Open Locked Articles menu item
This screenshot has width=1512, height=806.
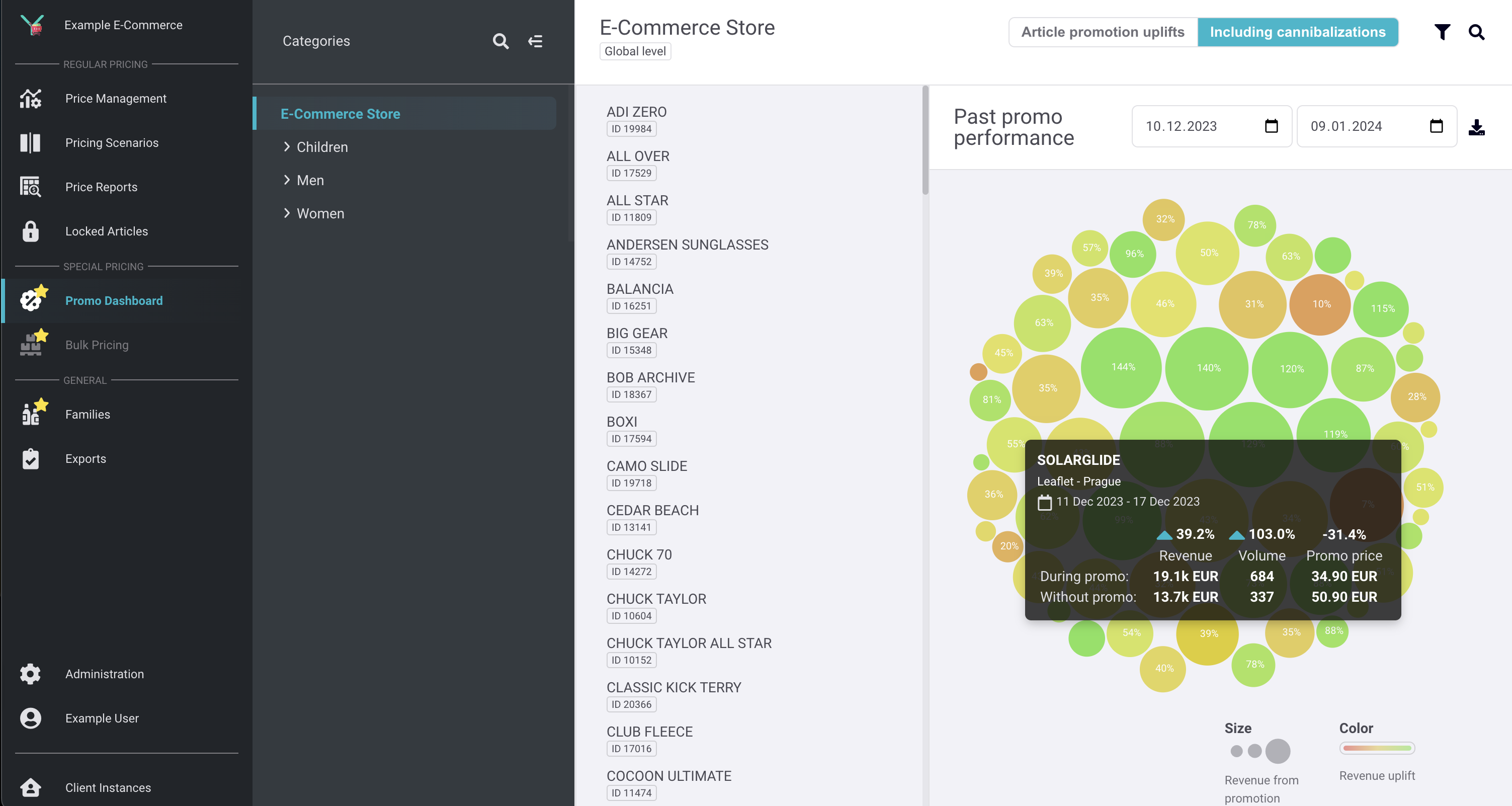click(x=106, y=231)
